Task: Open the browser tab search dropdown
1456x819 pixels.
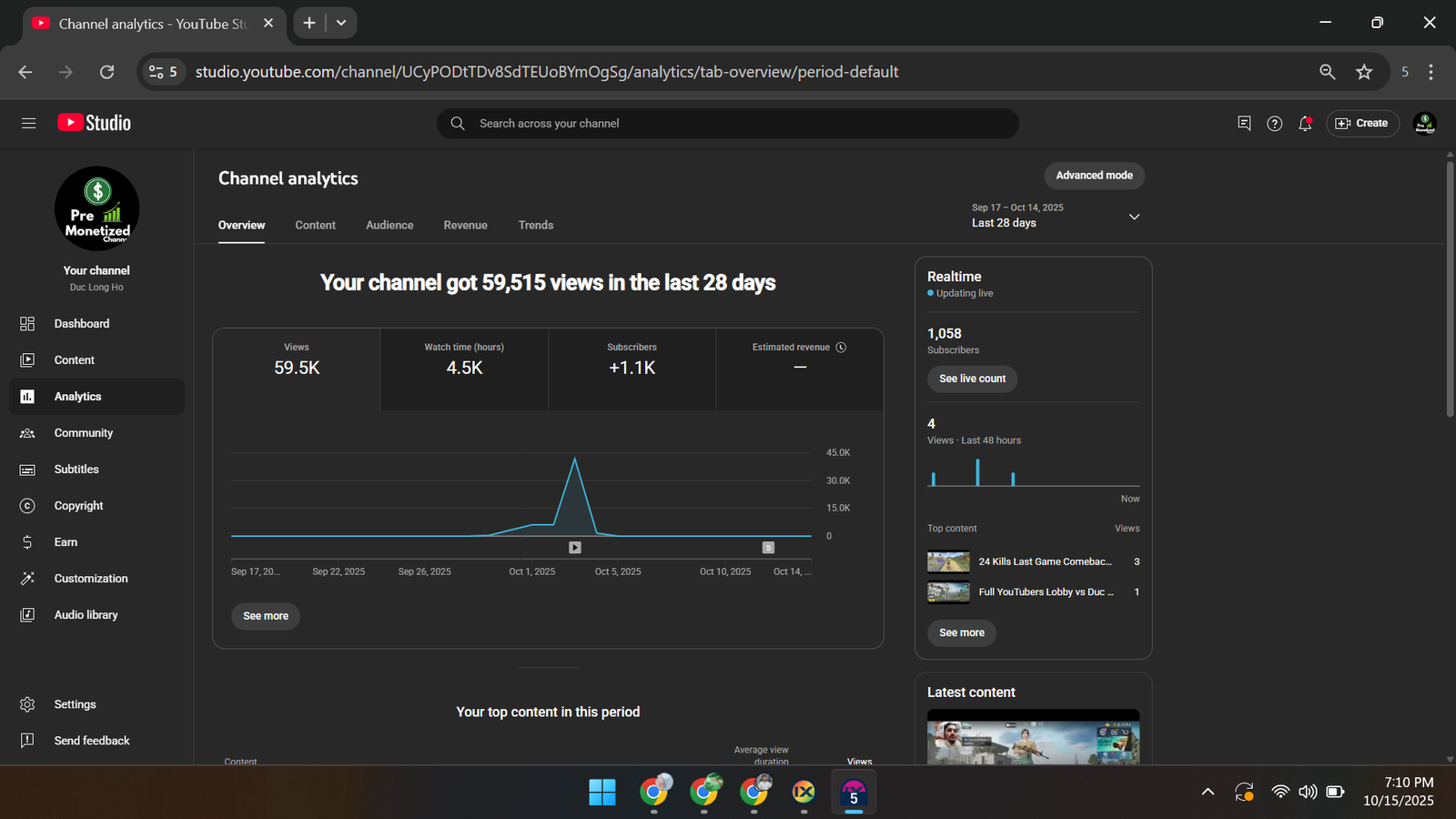Action: [341, 23]
